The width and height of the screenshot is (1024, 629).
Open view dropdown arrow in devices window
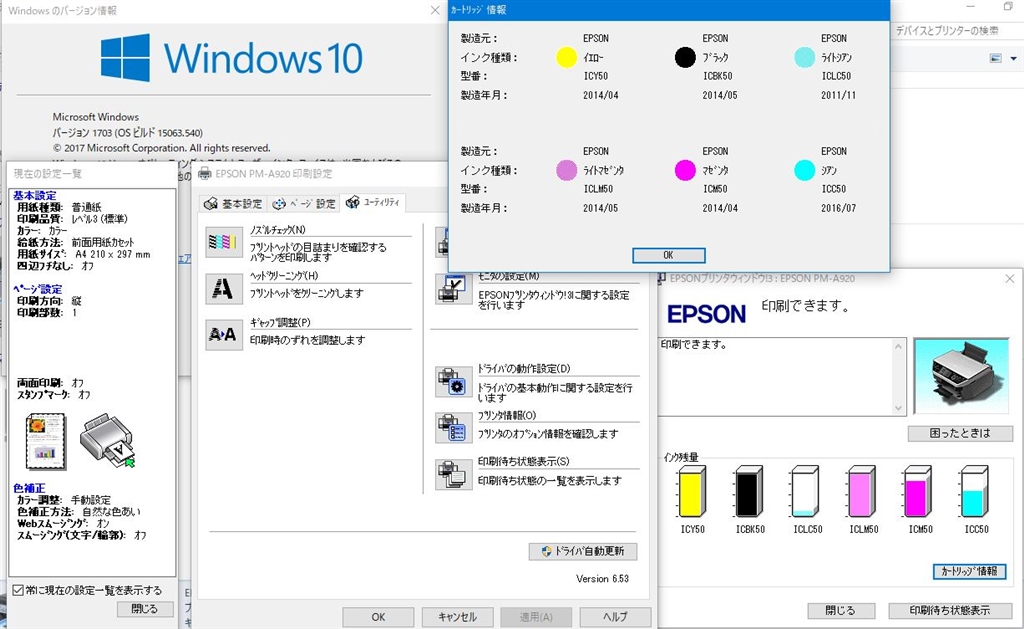click(x=1014, y=58)
